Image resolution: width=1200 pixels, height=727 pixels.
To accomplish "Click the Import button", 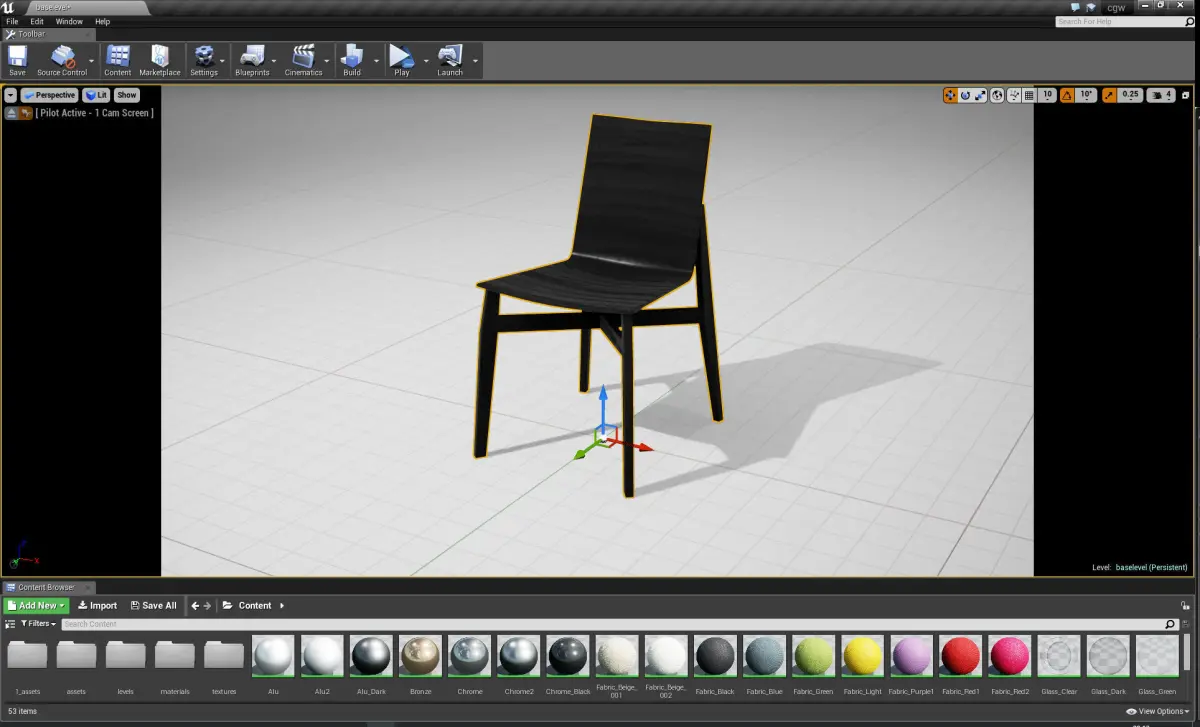I will (x=98, y=605).
